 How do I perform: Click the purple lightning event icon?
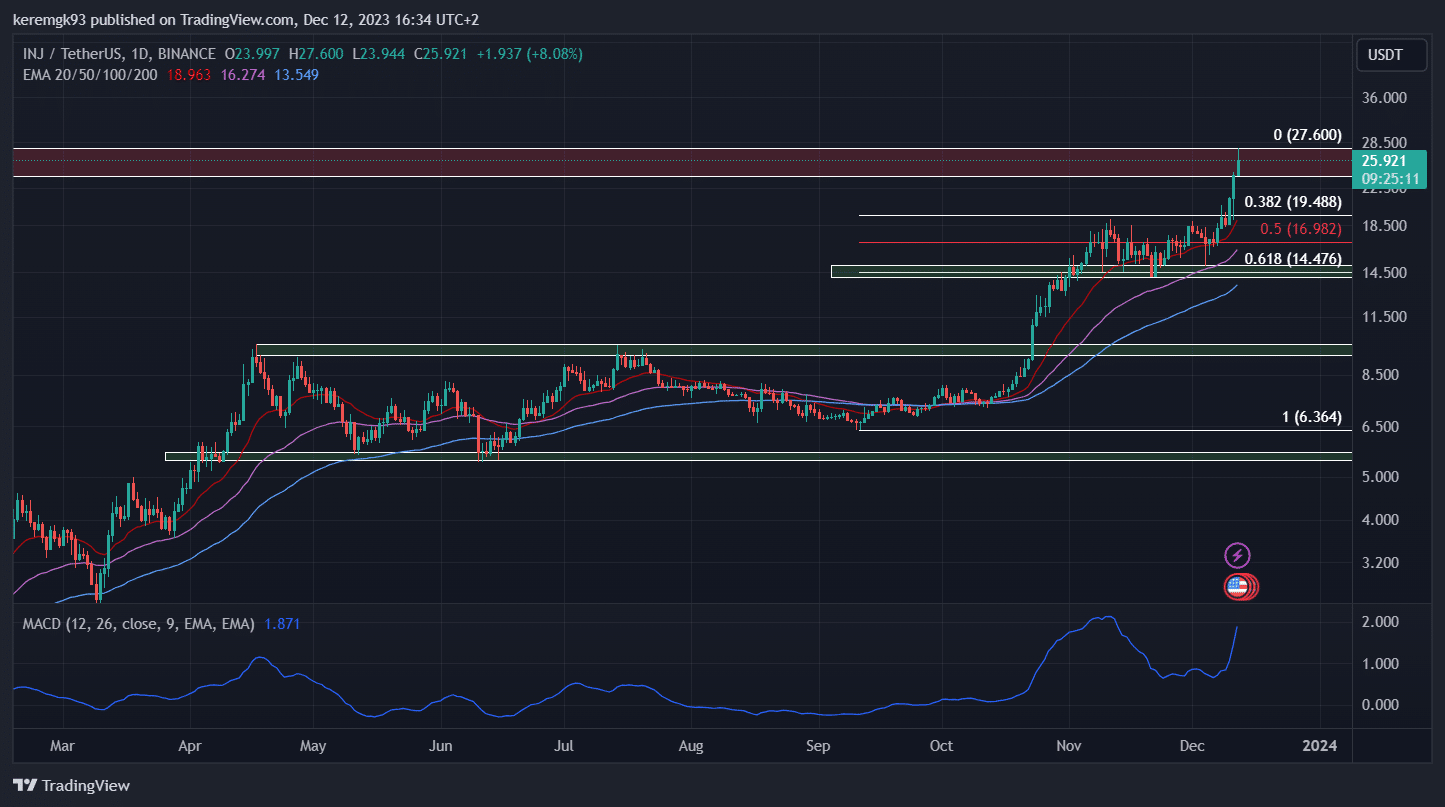point(1238,555)
